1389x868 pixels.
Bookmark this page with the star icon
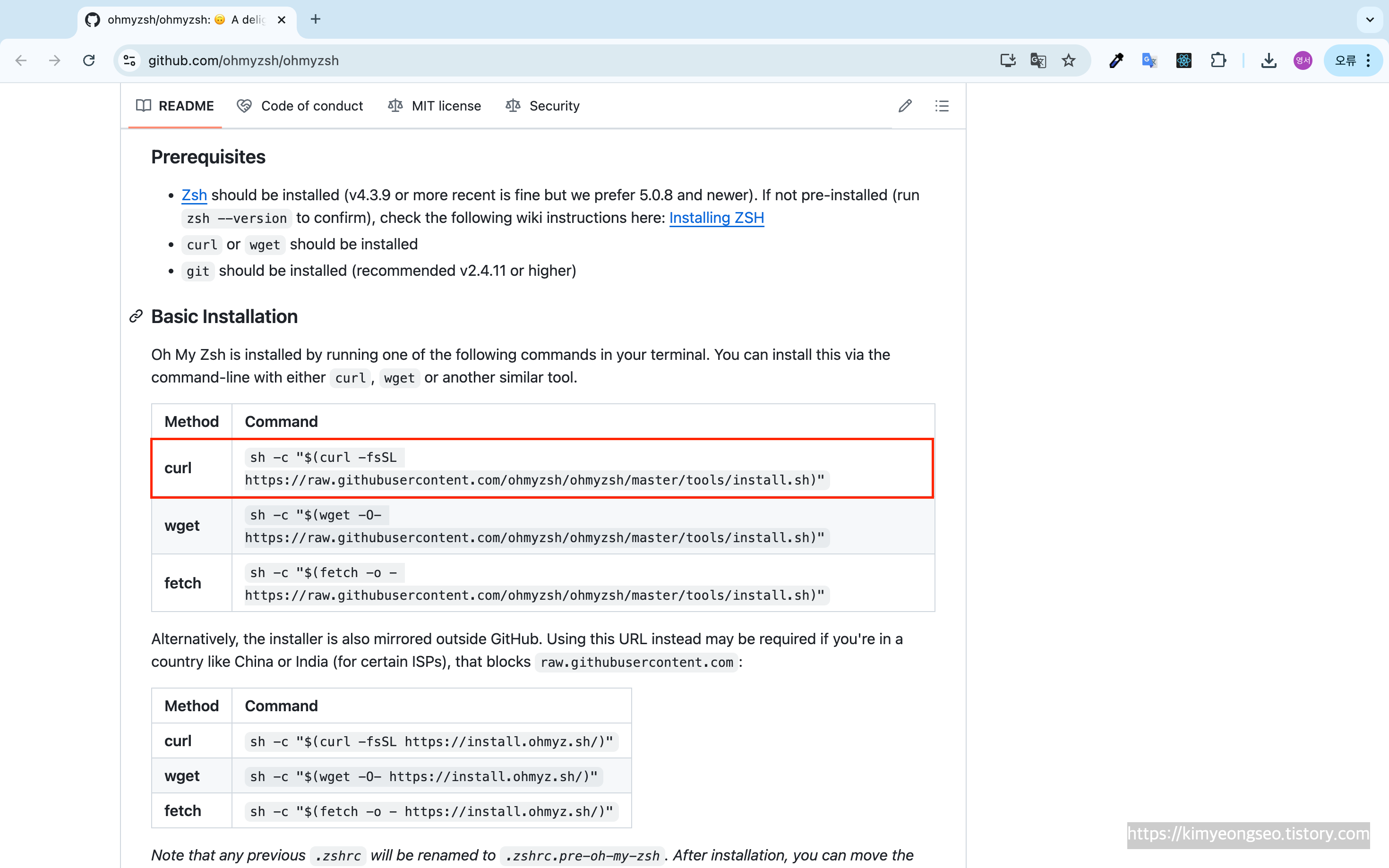[x=1069, y=60]
